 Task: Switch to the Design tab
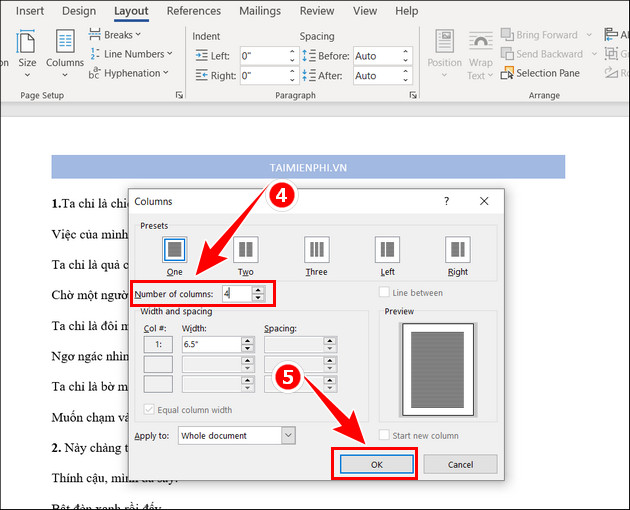click(79, 11)
